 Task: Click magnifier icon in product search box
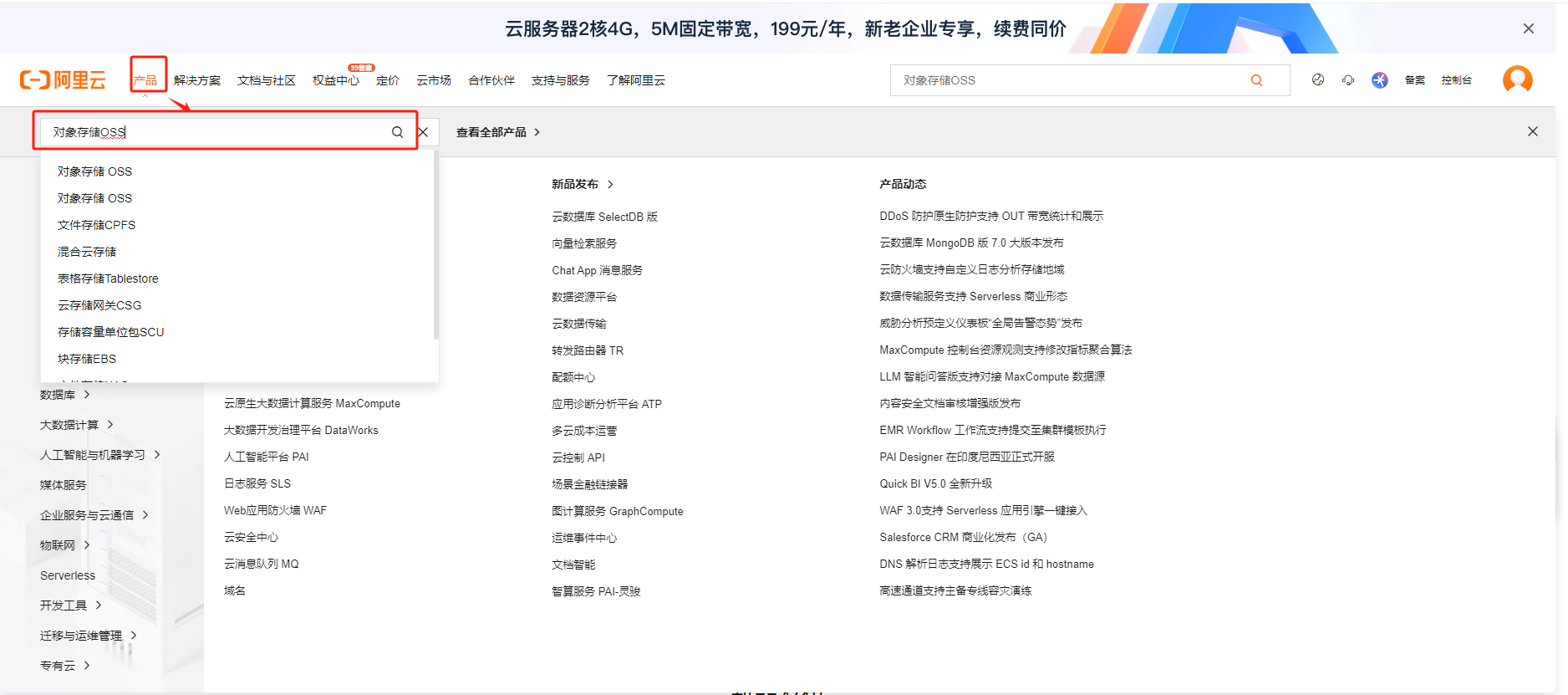pos(398,132)
